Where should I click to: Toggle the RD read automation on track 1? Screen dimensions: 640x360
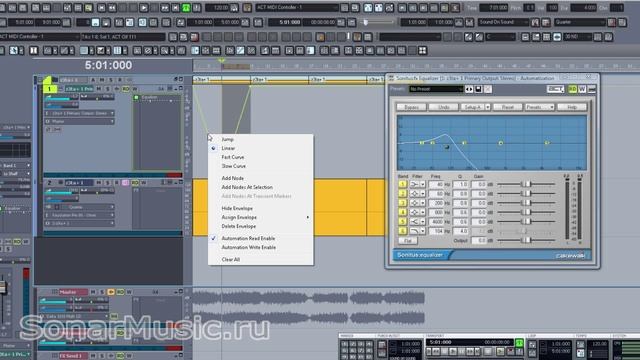(126, 89)
